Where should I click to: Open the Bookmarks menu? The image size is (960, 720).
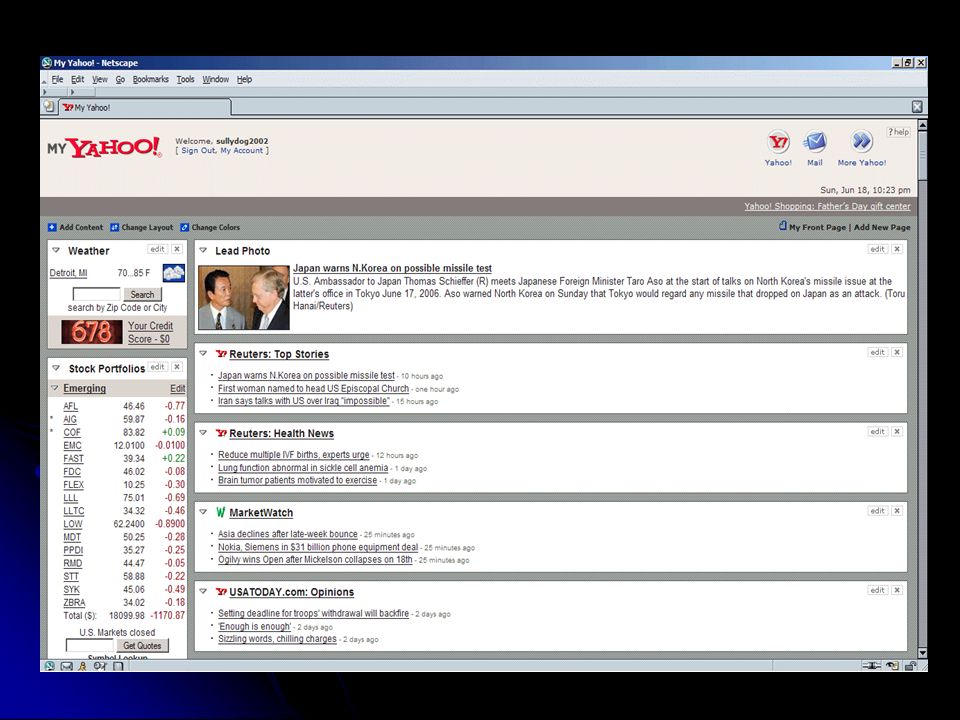coord(151,80)
